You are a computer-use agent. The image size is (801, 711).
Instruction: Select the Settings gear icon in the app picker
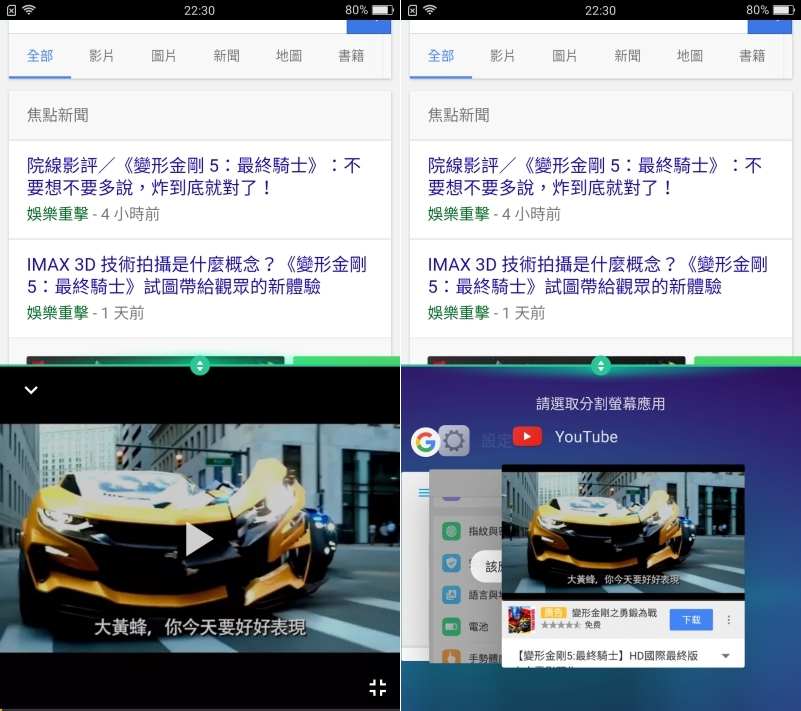click(454, 441)
